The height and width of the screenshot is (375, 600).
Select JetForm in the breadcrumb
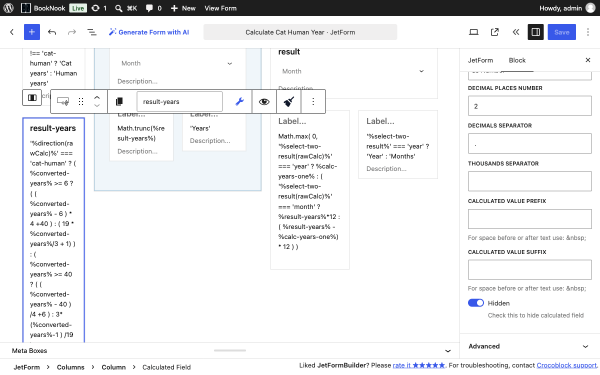pyautogui.click(x=27, y=367)
